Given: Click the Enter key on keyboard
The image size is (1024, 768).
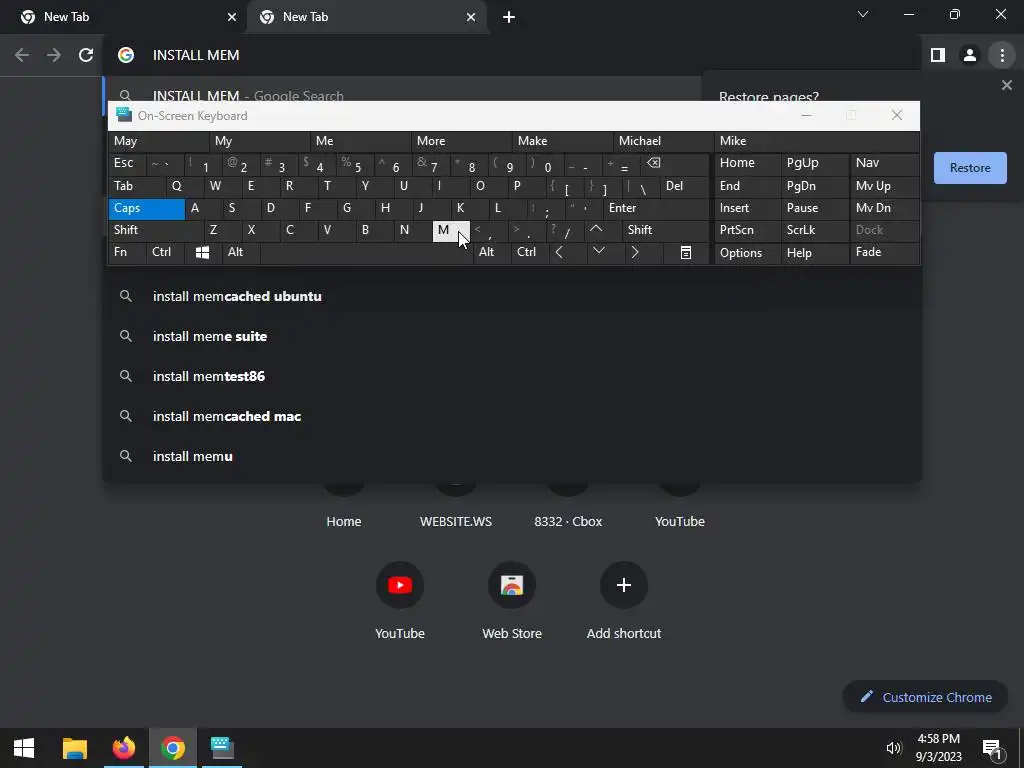Looking at the screenshot, I should (x=656, y=208).
